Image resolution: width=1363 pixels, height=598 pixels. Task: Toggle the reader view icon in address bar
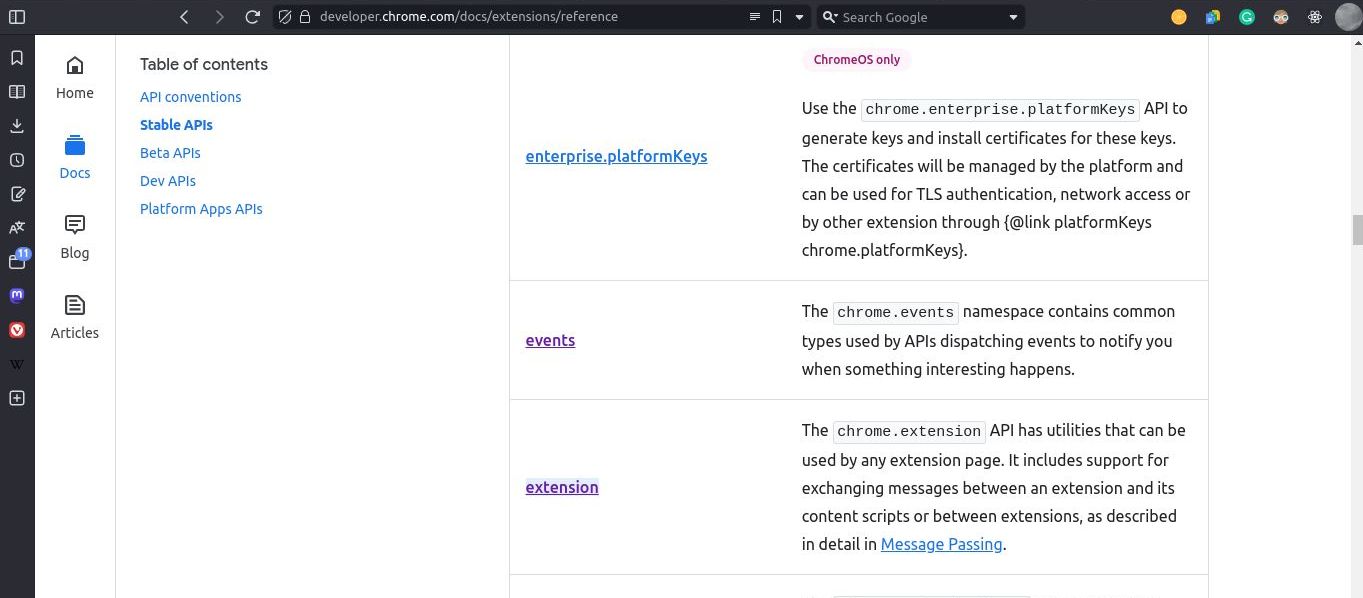(755, 16)
